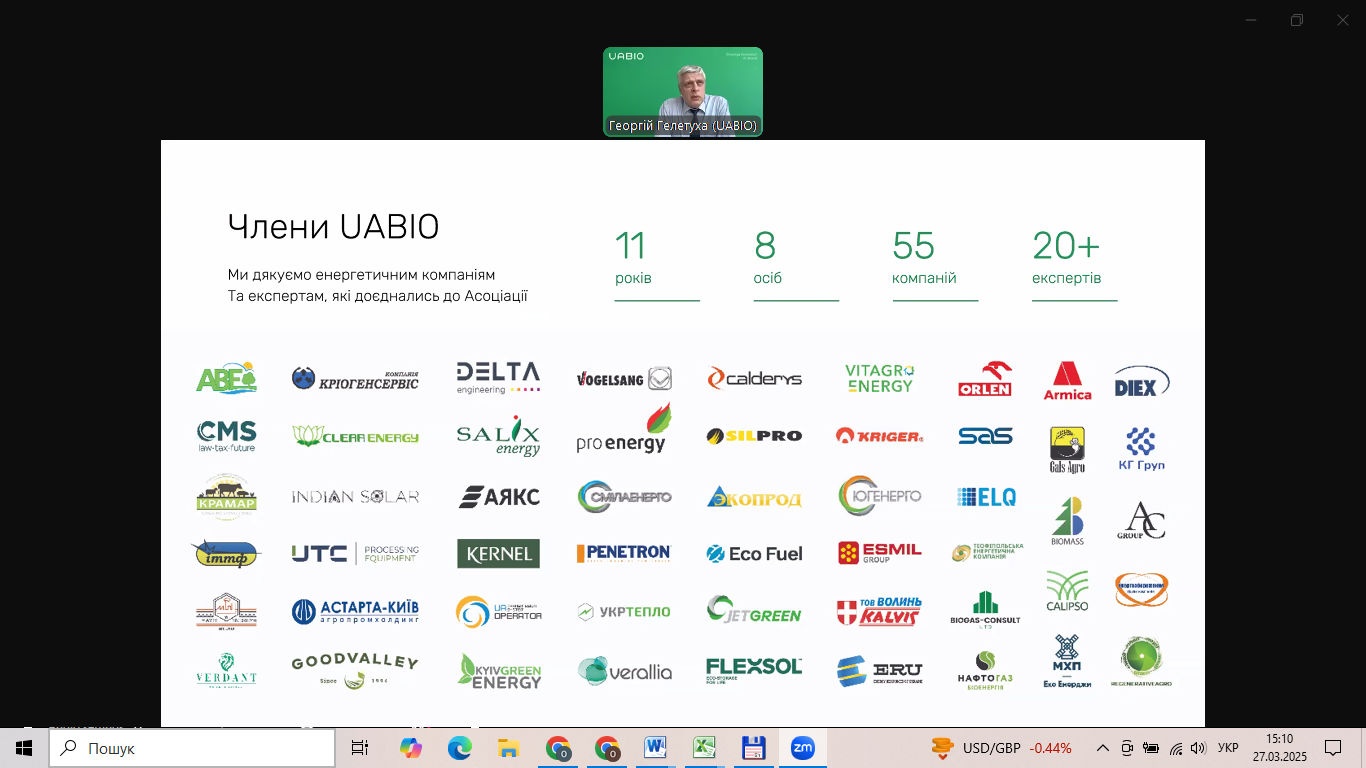Viewport: 1366px width, 768px height.
Task: Click the Zoom icon on the taskbar
Action: point(802,748)
